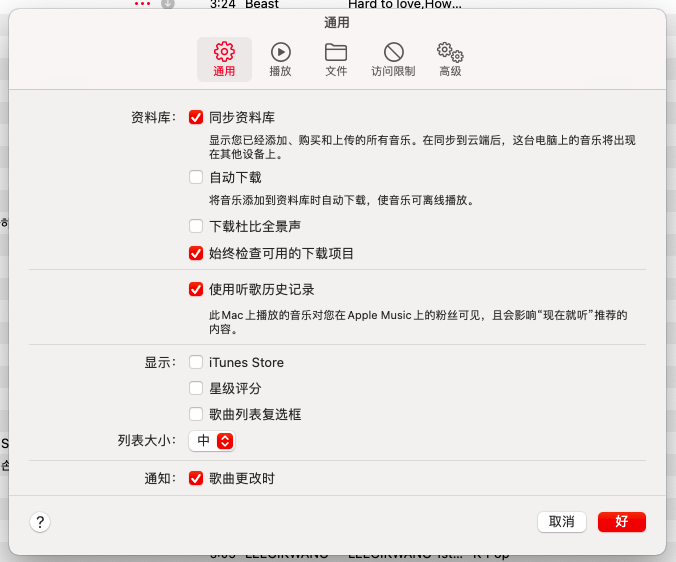The image size is (676, 562).
Task: Enable 下载杜比全景声 checkbox
Action: [x=196, y=226]
